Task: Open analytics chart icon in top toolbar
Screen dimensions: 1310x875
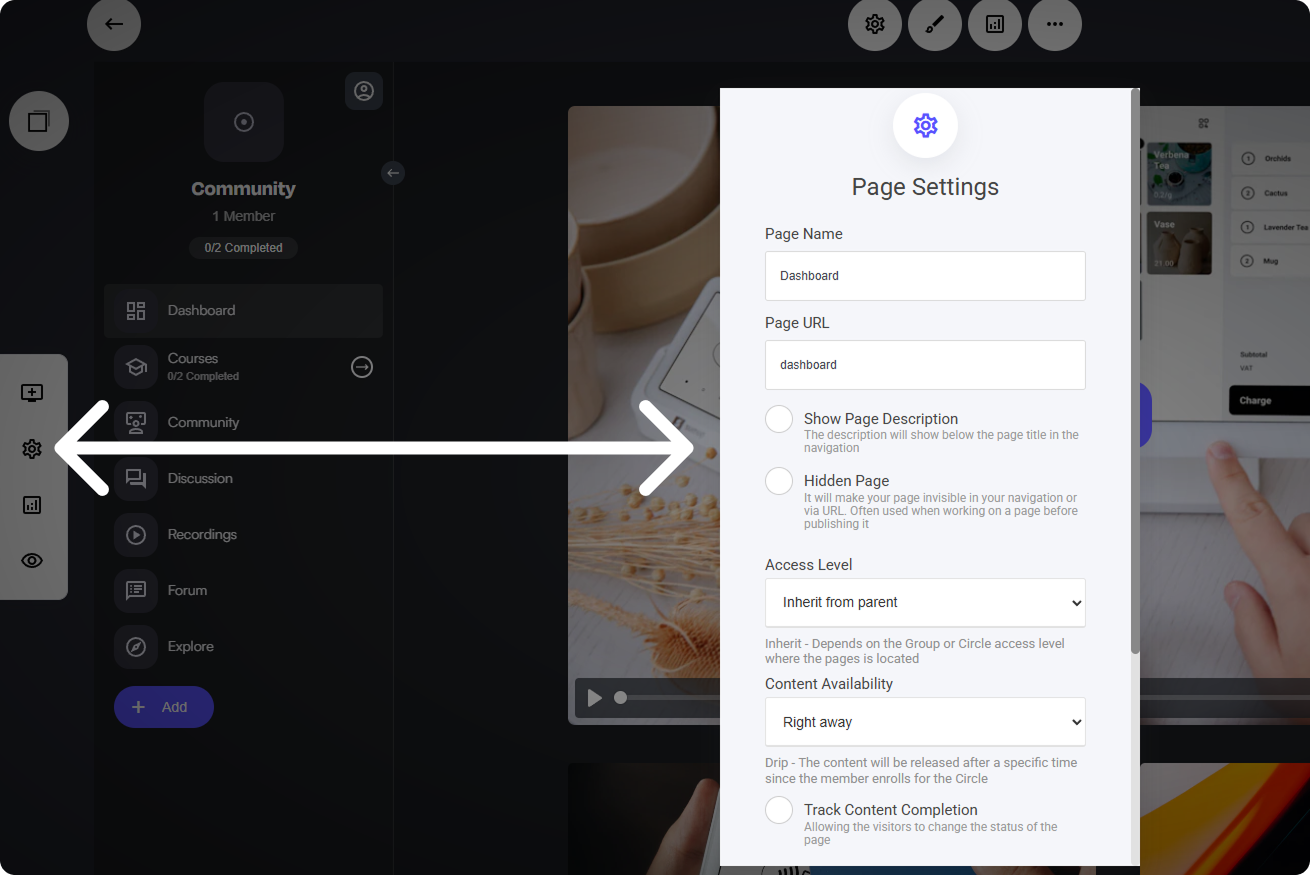Action: pyautogui.click(x=995, y=24)
